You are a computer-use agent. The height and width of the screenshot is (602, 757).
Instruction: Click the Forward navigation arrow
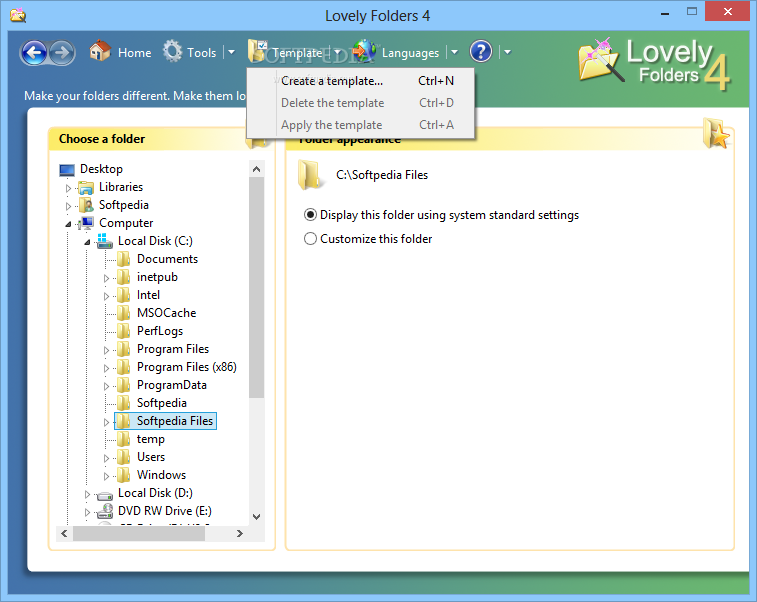(62, 52)
